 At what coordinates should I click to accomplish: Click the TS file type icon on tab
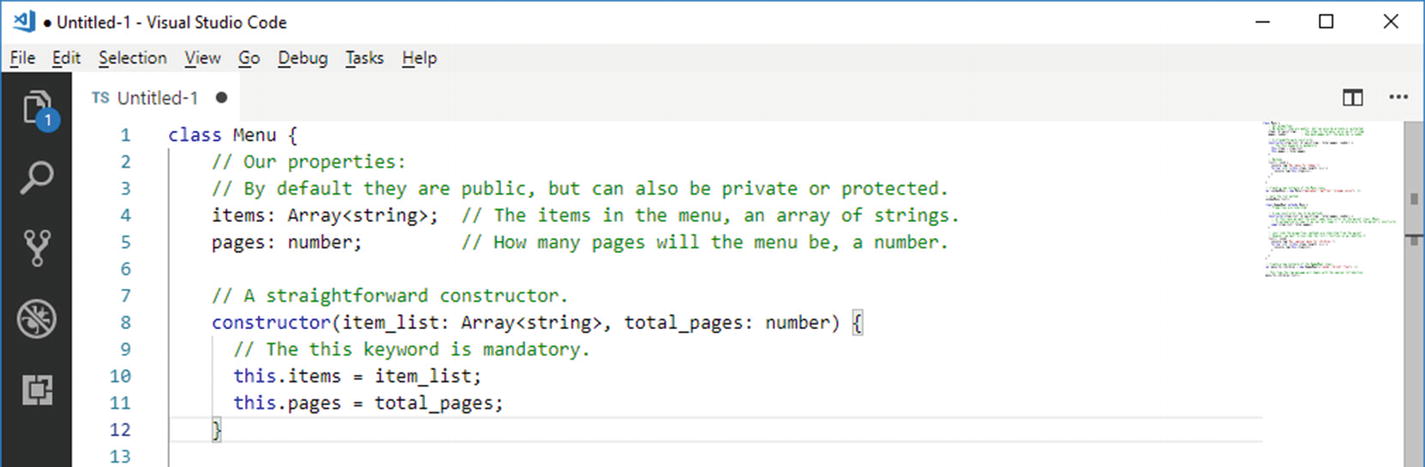tap(100, 98)
